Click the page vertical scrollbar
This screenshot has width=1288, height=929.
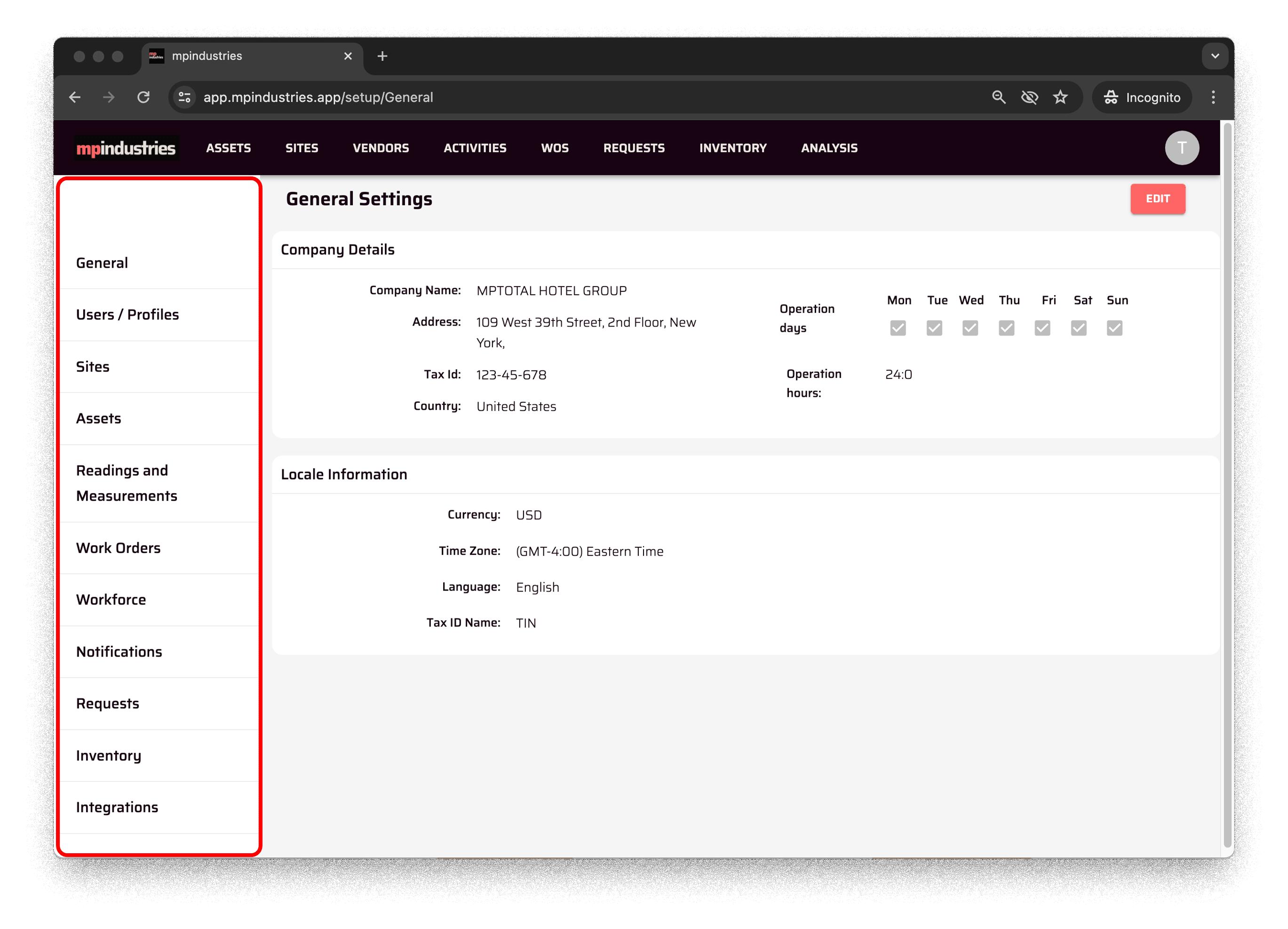(x=1227, y=483)
